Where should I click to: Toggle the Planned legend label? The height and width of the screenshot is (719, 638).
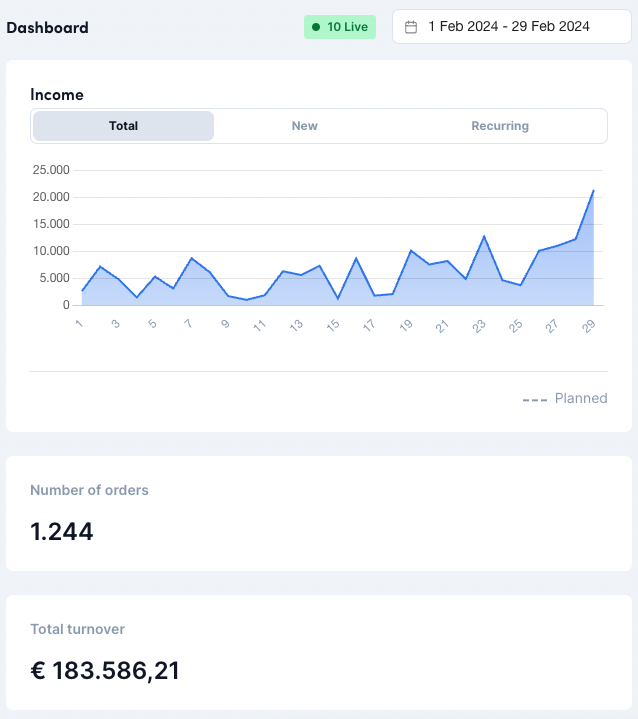(x=581, y=398)
